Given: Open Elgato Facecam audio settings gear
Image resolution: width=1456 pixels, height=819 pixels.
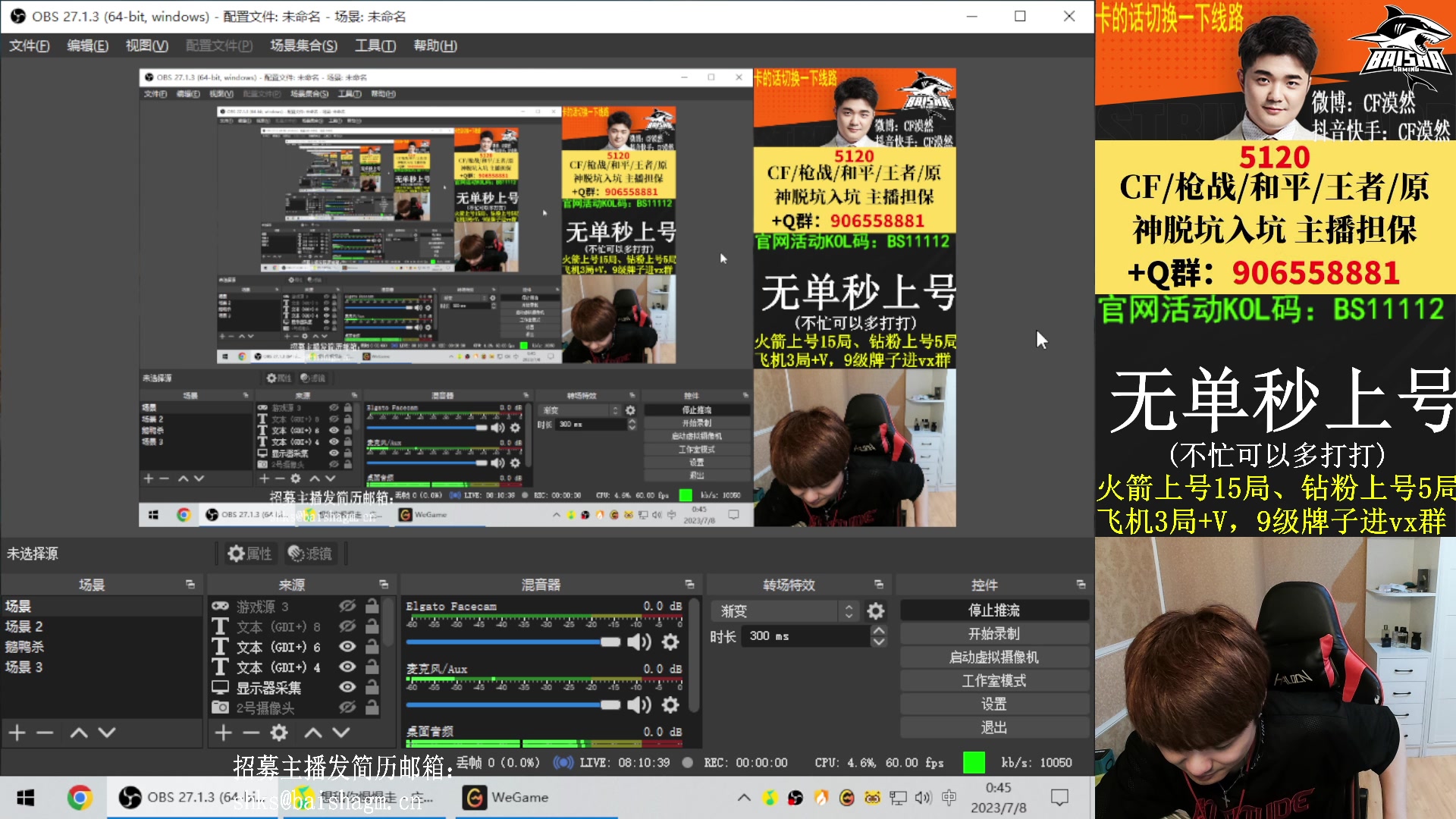Looking at the screenshot, I should 670,642.
